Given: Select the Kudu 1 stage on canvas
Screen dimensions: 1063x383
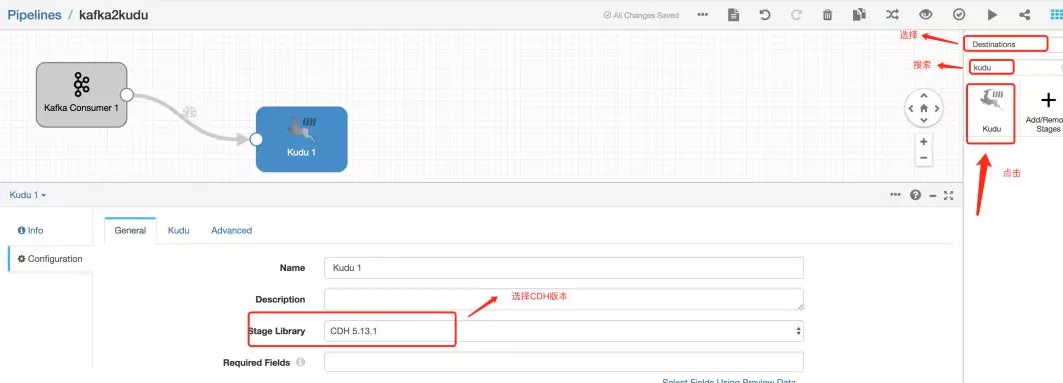Looking at the screenshot, I should click(x=302, y=139).
